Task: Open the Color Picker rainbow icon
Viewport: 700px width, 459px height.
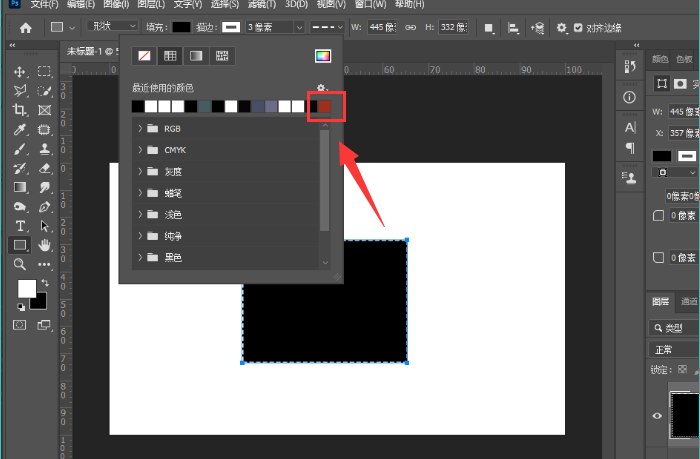Action: [323, 56]
